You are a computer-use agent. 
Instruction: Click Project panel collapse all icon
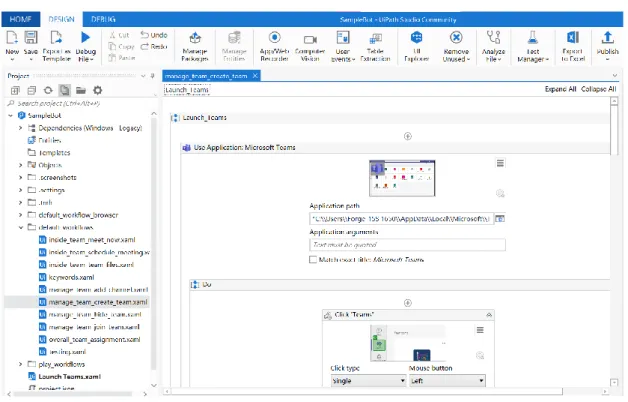tap(32, 90)
